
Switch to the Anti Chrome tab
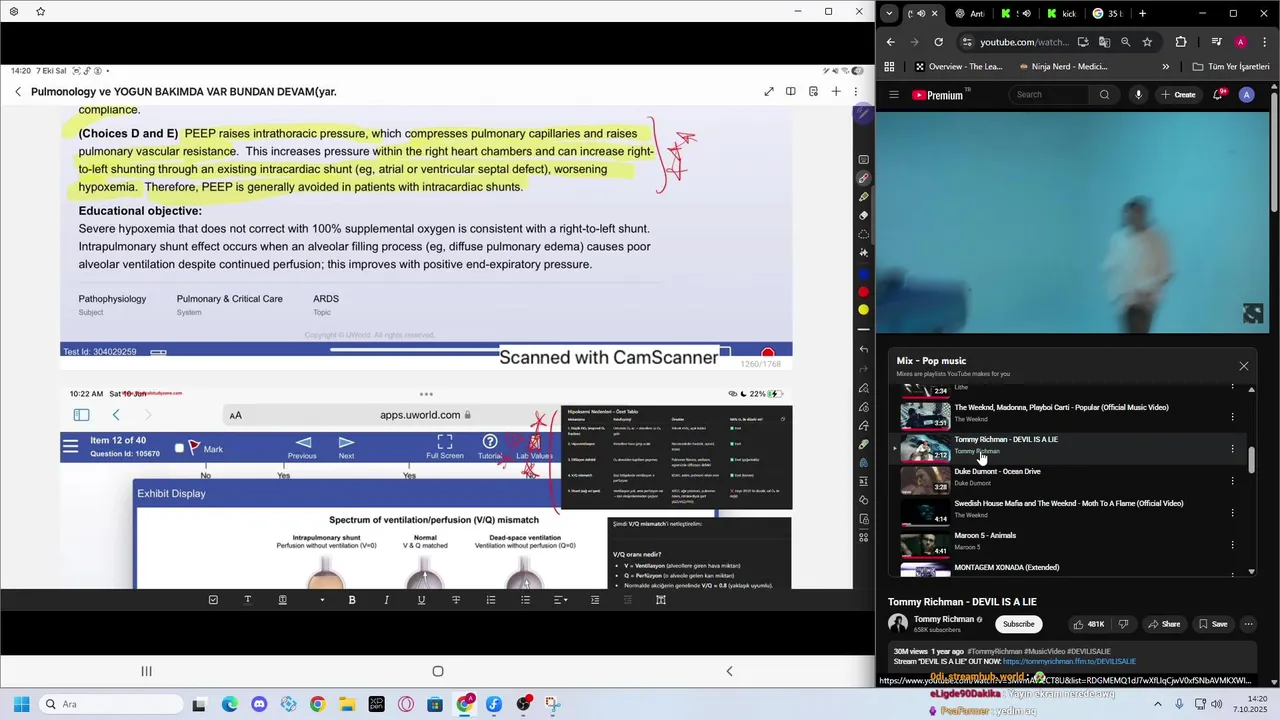tap(970, 14)
